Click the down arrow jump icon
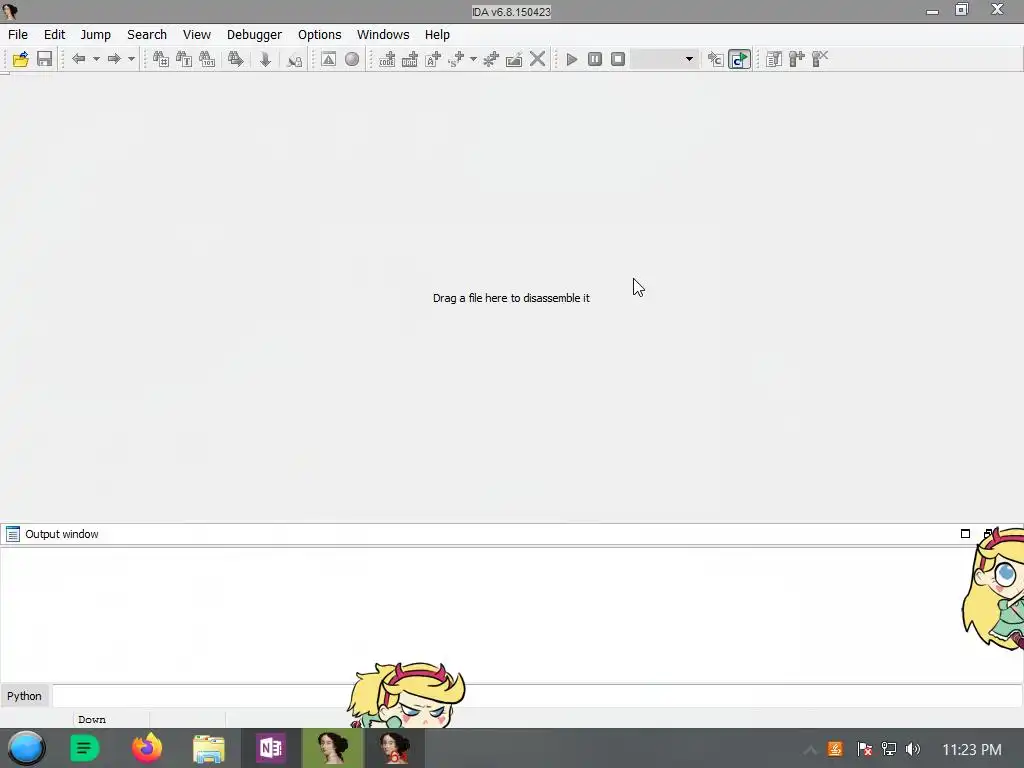 click(265, 59)
